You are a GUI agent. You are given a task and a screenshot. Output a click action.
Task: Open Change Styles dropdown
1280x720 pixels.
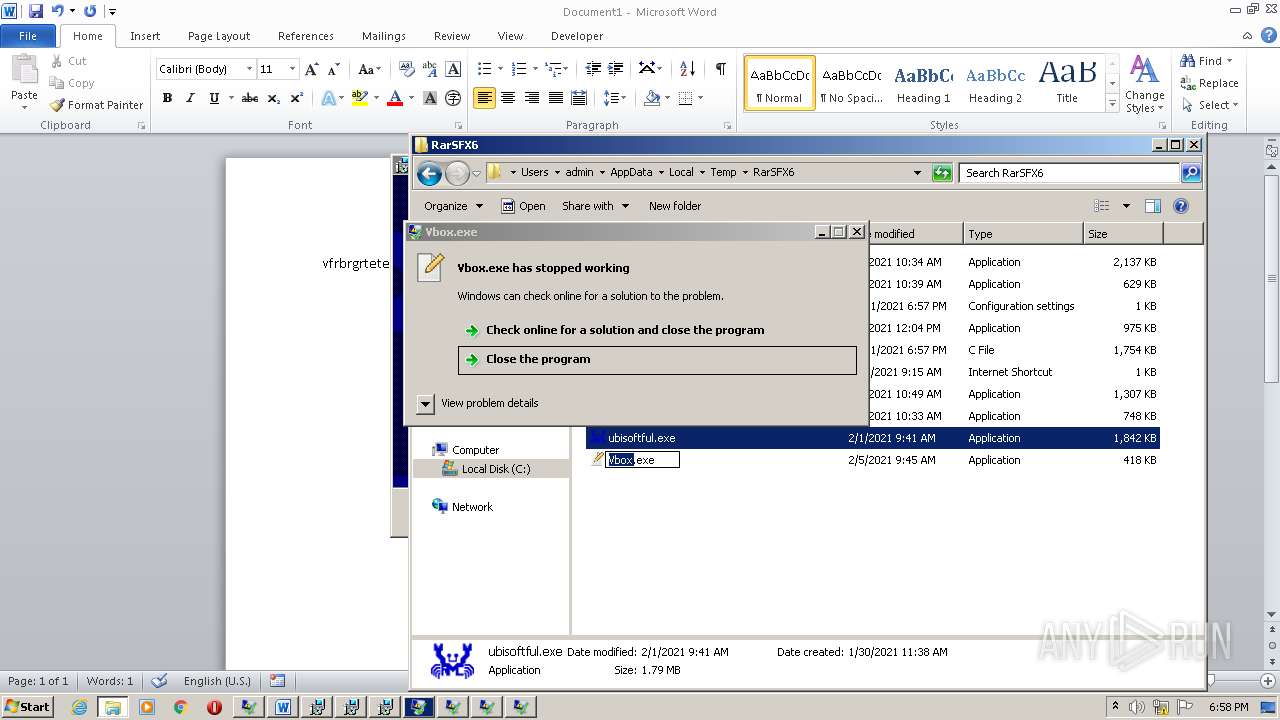click(x=1145, y=85)
